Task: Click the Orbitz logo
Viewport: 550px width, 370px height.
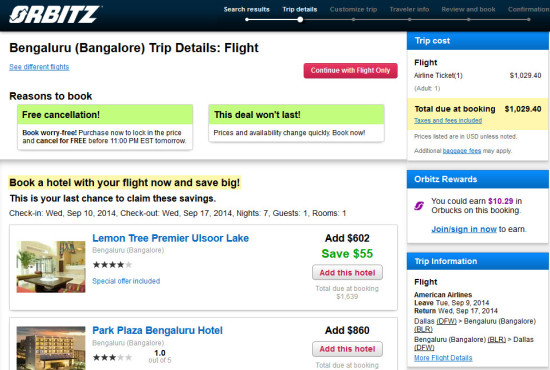Action: [x=55, y=14]
